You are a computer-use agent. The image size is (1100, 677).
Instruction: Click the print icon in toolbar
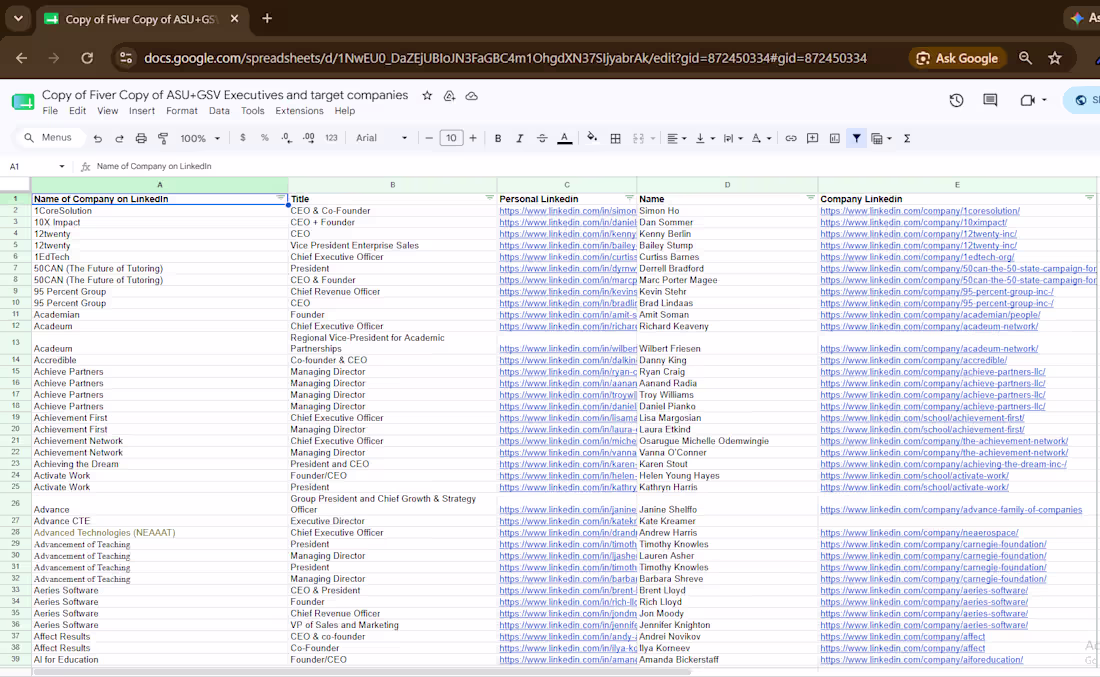click(x=141, y=138)
